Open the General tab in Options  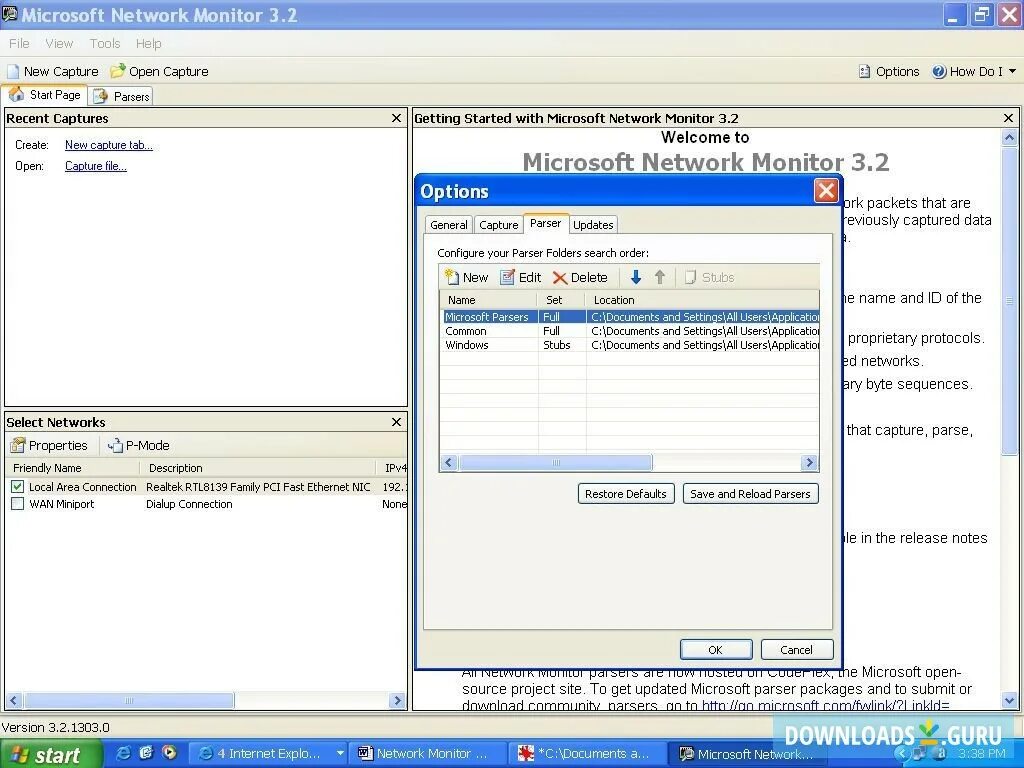[x=449, y=225]
